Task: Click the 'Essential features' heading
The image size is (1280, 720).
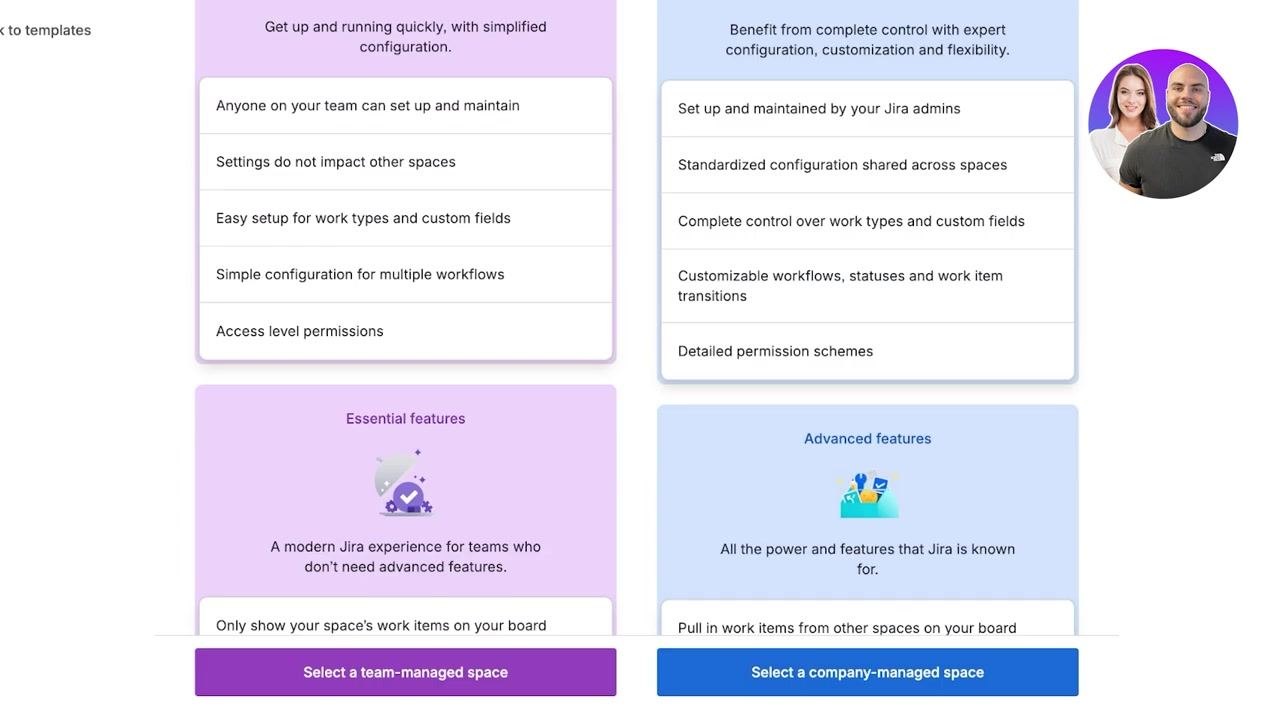Action: tap(405, 419)
